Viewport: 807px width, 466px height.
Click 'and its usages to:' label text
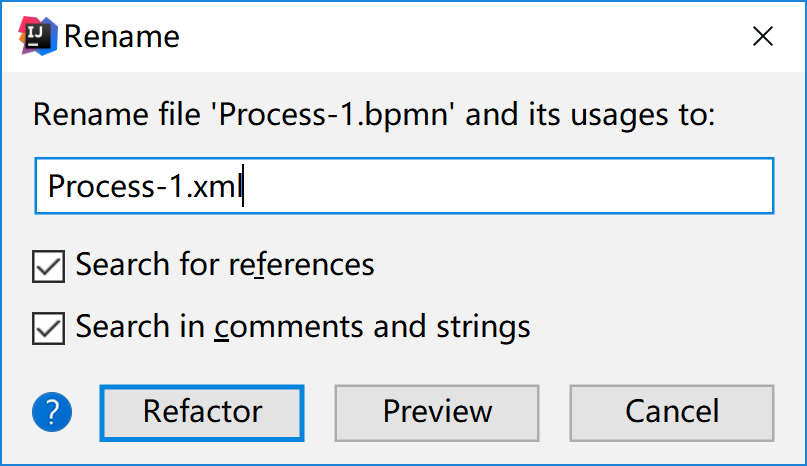592,115
